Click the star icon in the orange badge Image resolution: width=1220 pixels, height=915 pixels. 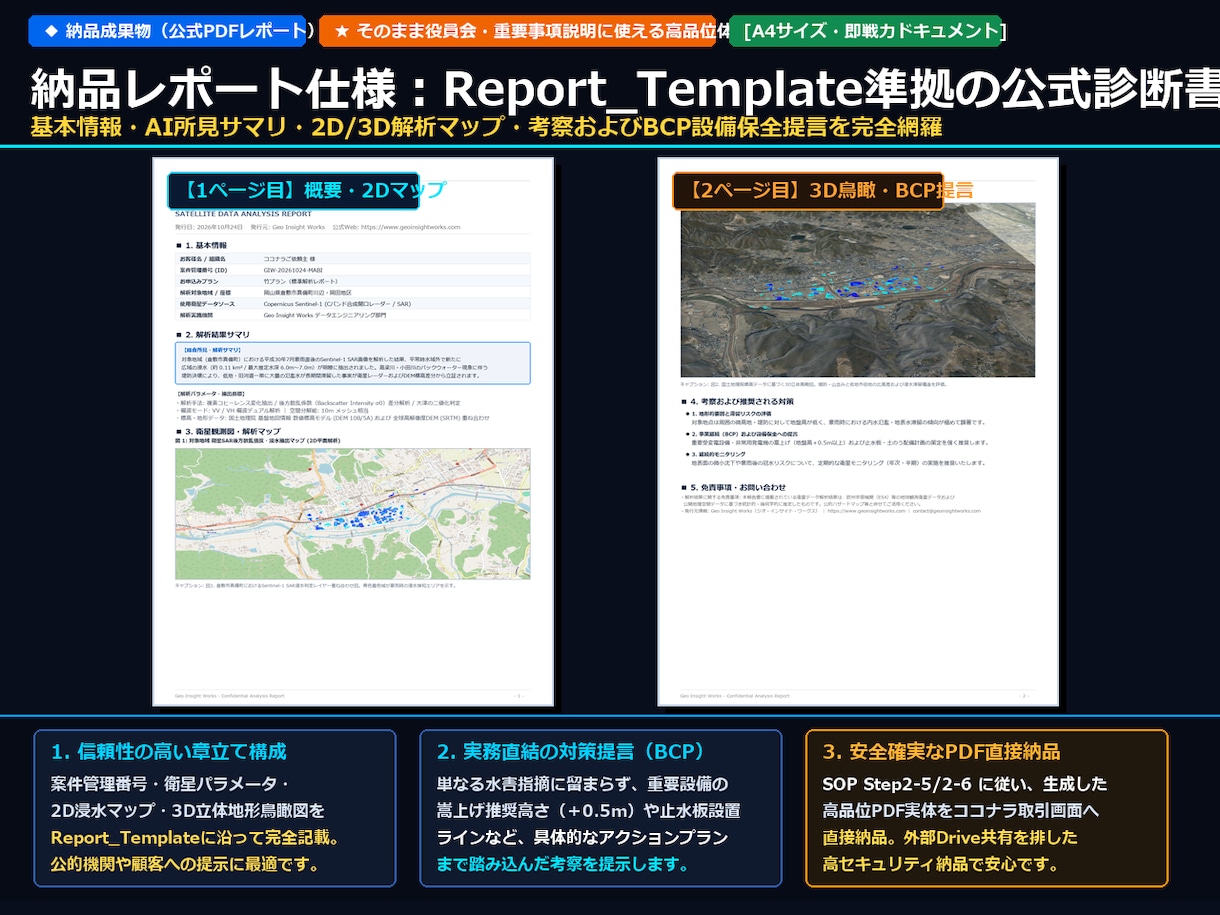click(342, 31)
